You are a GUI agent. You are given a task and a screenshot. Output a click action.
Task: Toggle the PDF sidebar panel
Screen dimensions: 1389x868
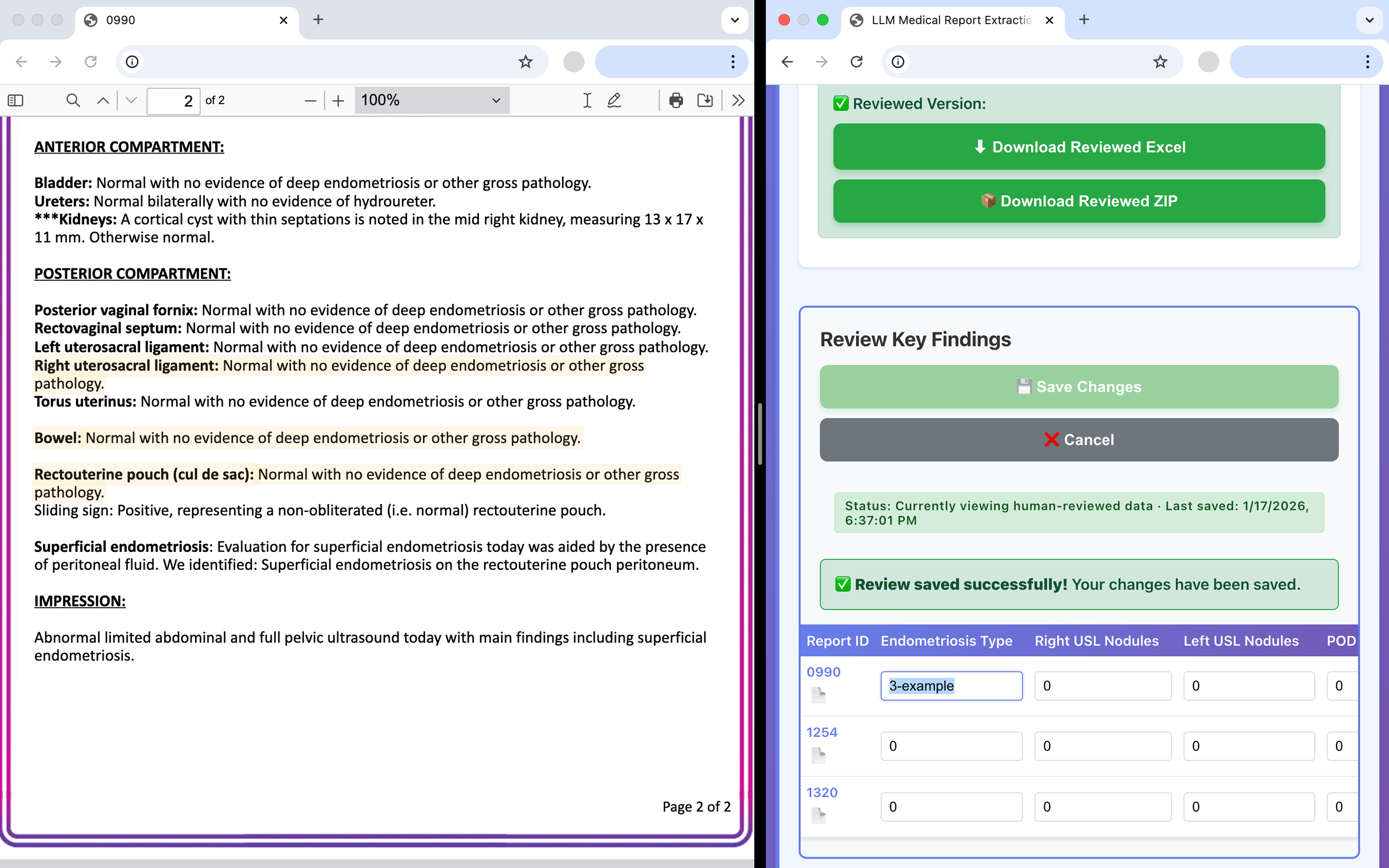point(15,101)
